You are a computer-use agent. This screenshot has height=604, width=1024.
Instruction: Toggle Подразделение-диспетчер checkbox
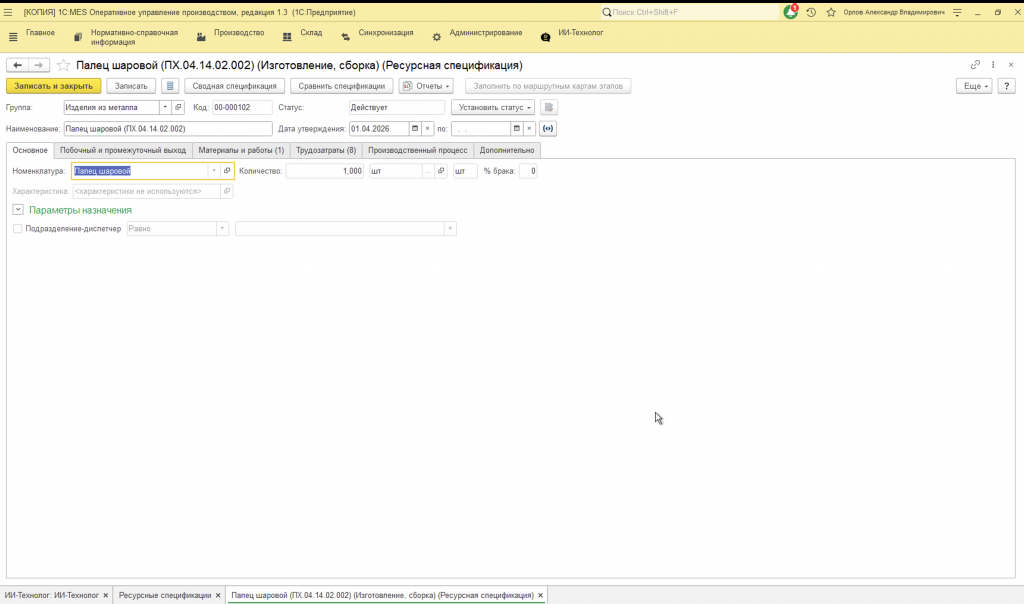(18, 229)
